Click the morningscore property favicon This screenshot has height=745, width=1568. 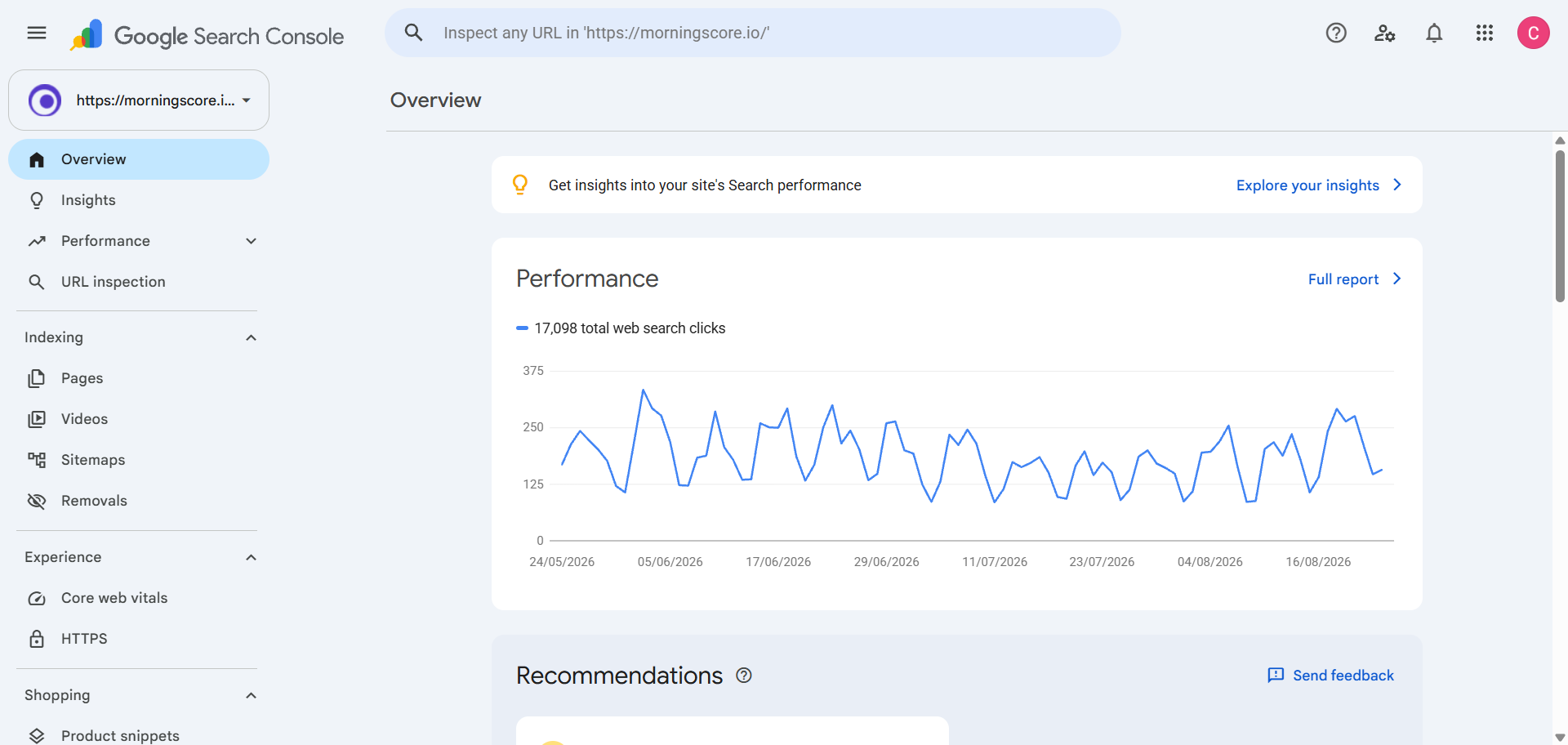(x=45, y=100)
